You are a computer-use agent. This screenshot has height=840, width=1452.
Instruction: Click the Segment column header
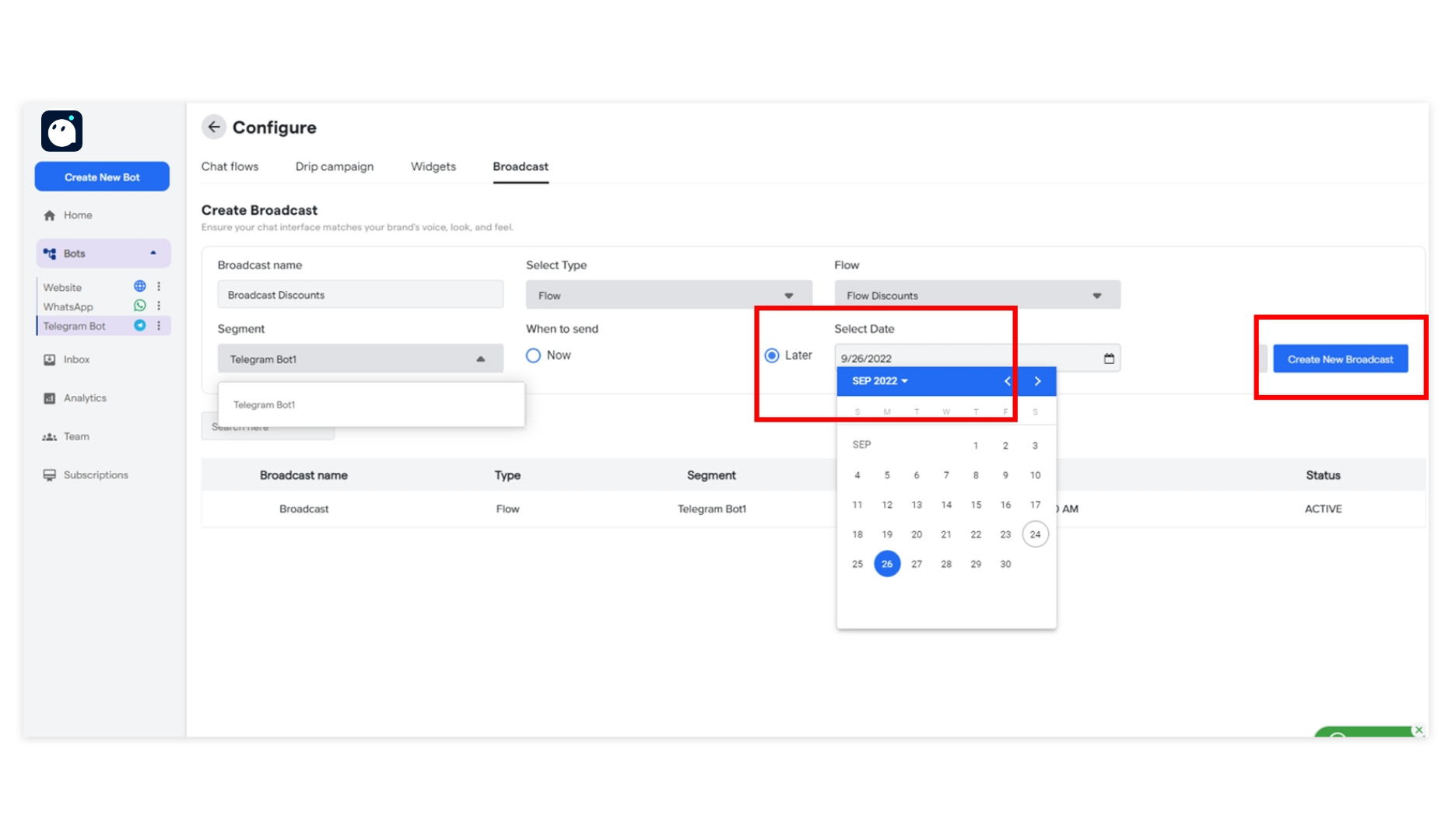[711, 475]
